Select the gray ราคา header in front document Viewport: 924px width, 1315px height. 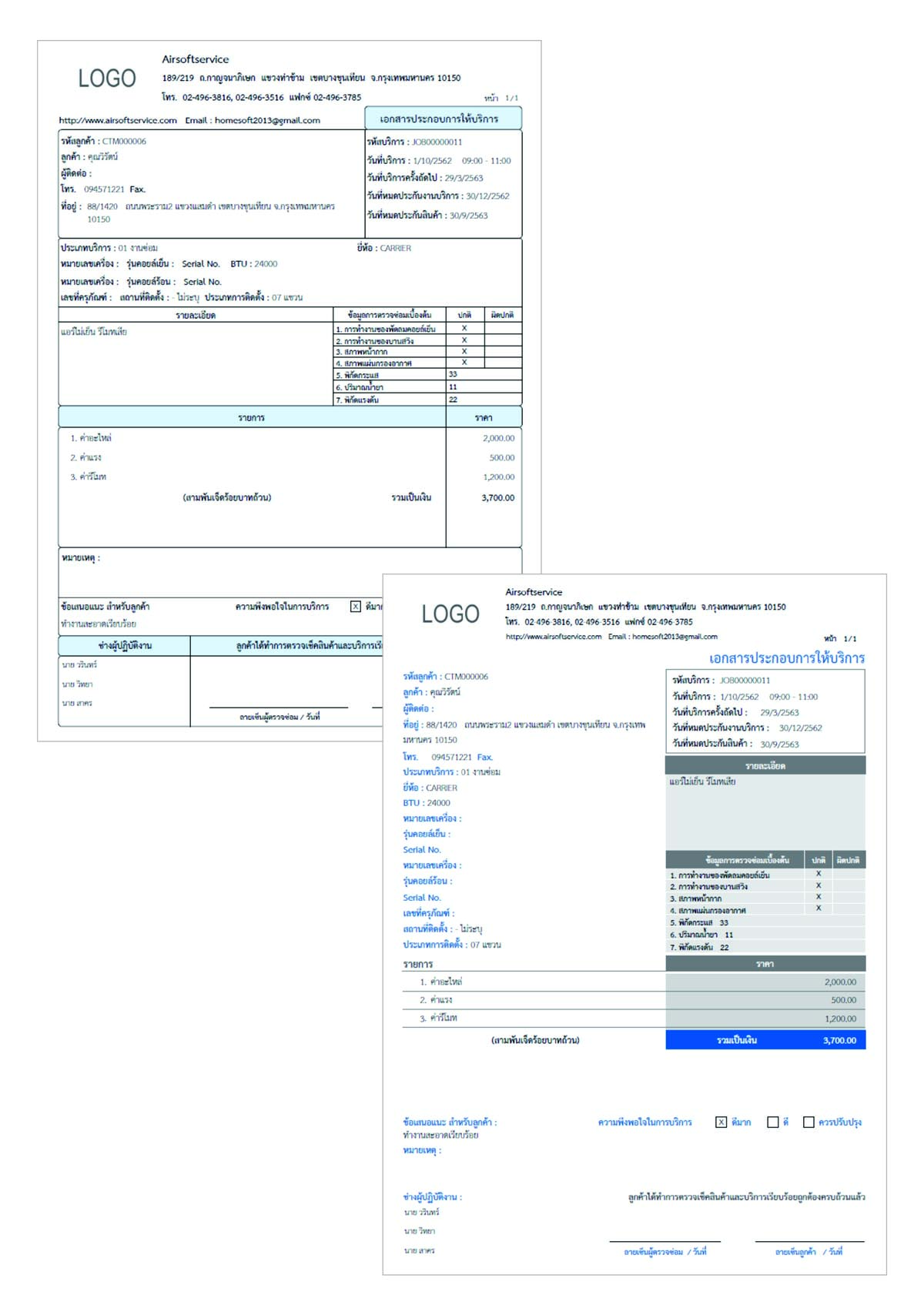coord(765,964)
